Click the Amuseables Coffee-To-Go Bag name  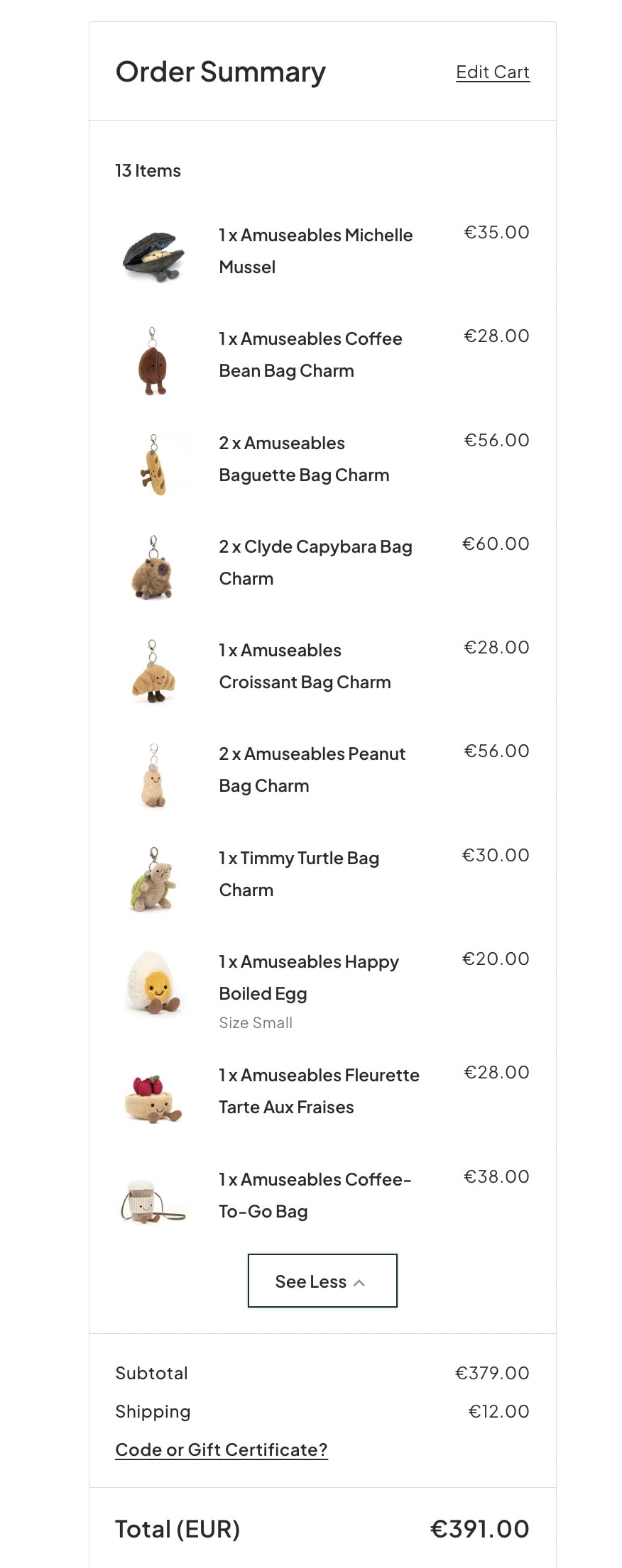315,1195
